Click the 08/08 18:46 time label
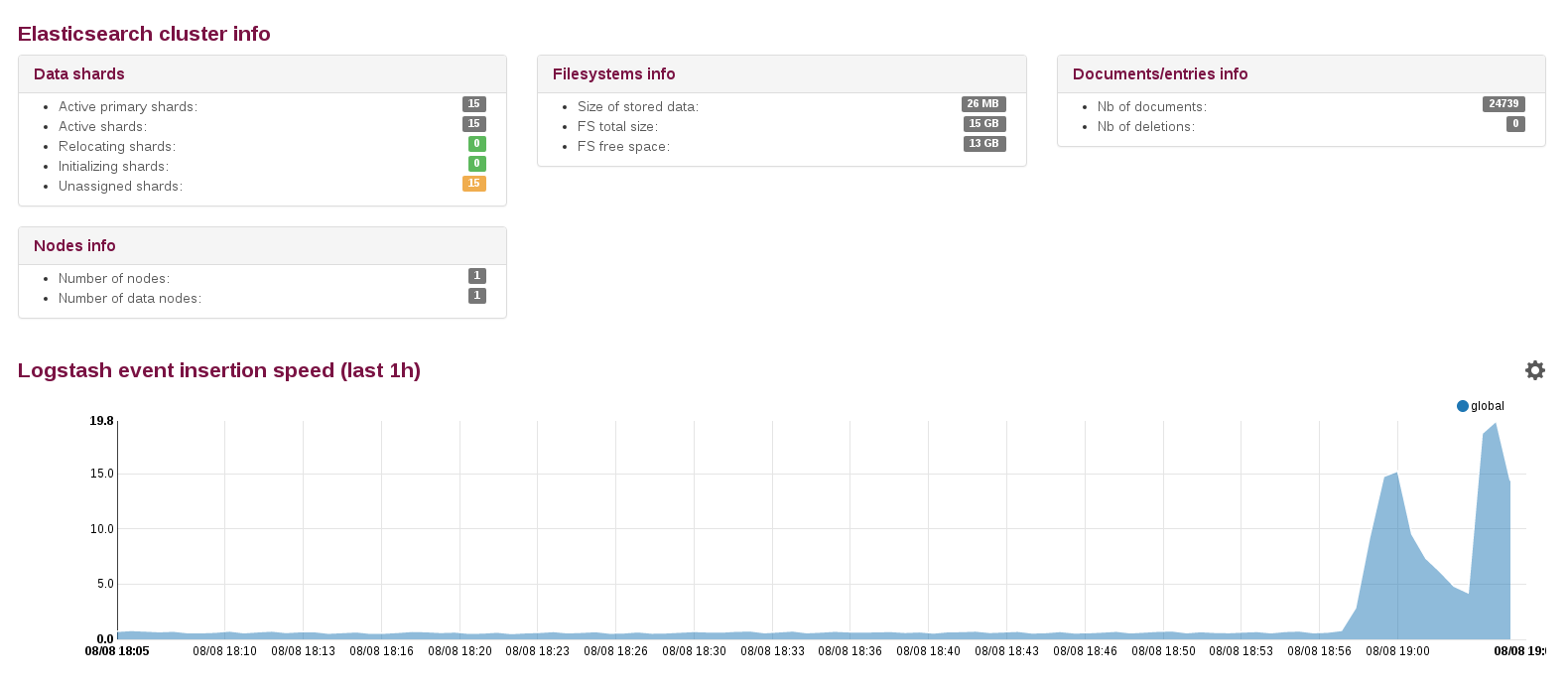The height and width of the screenshot is (687, 1568). coord(1085,651)
